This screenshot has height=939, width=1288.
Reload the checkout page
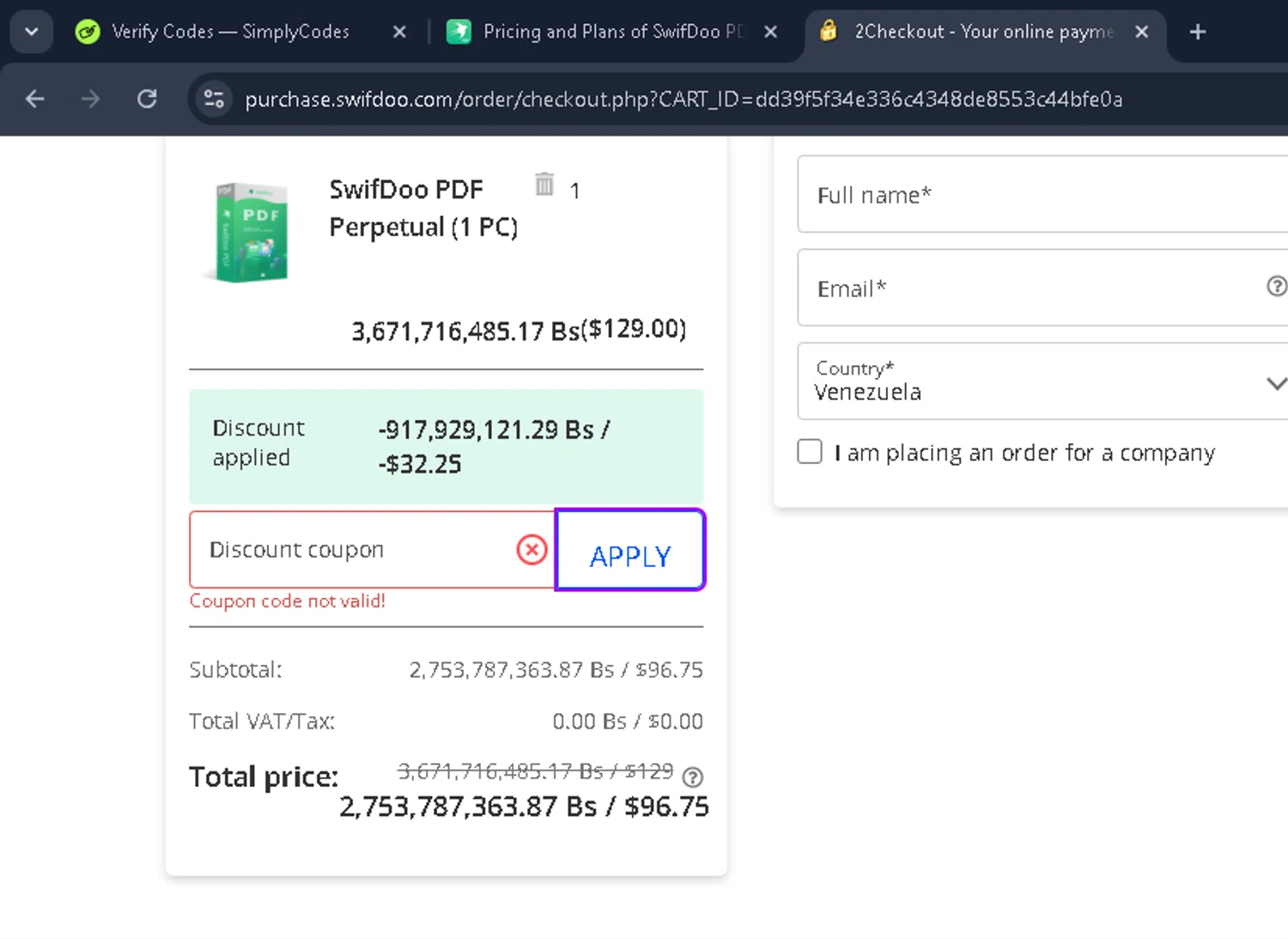click(147, 99)
